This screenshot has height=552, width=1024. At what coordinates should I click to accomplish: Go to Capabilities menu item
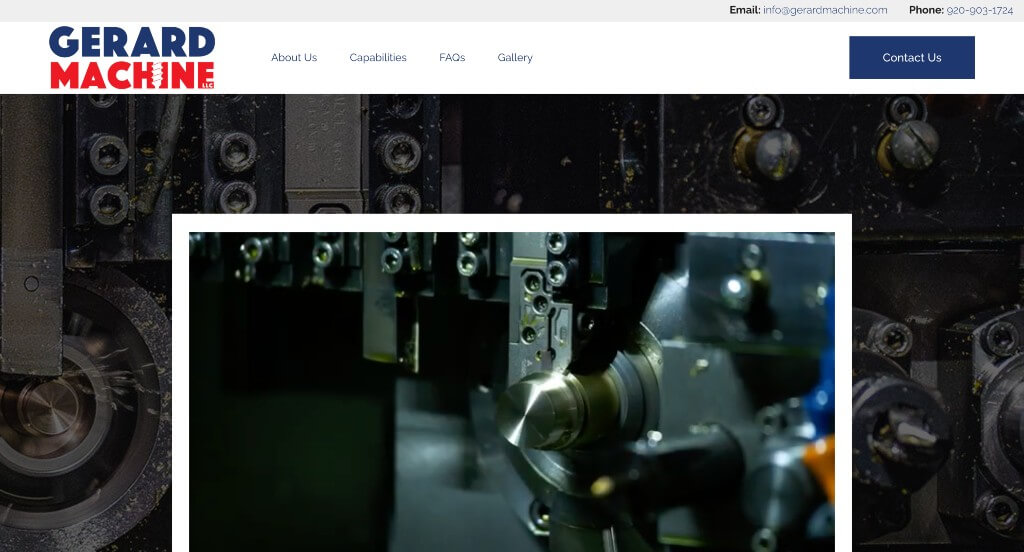pos(377,57)
